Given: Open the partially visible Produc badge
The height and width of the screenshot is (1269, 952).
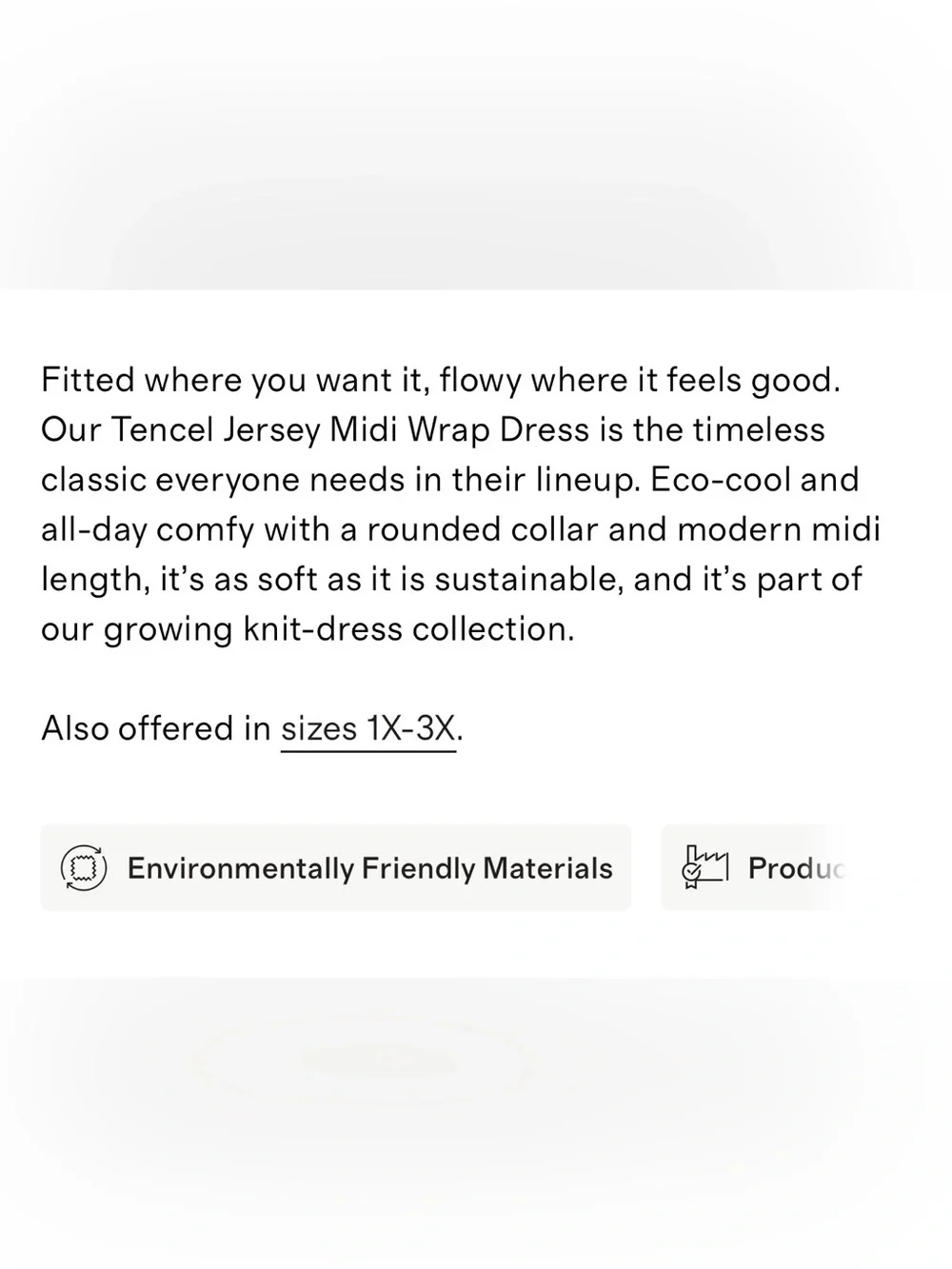Looking at the screenshot, I should tap(753, 868).
